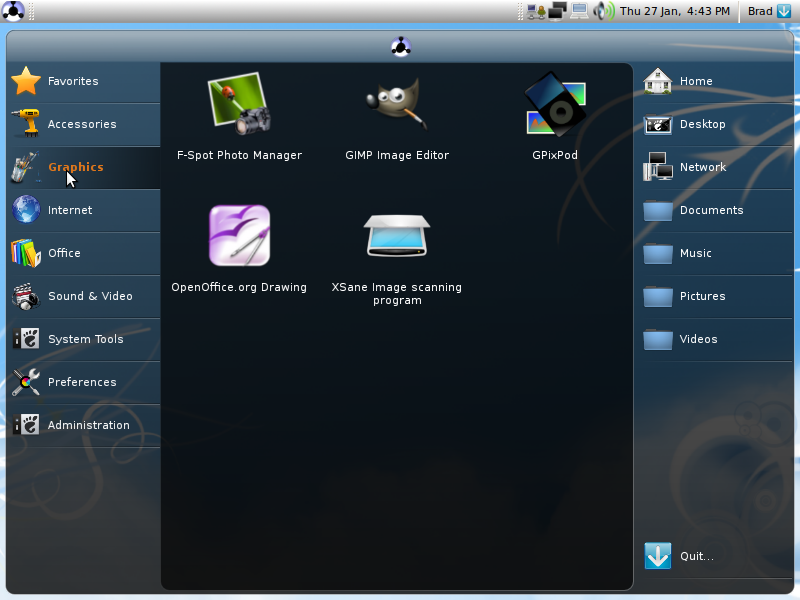Screen dimensions: 800x600
Task: Open the Pictures folder
Action: tap(716, 296)
